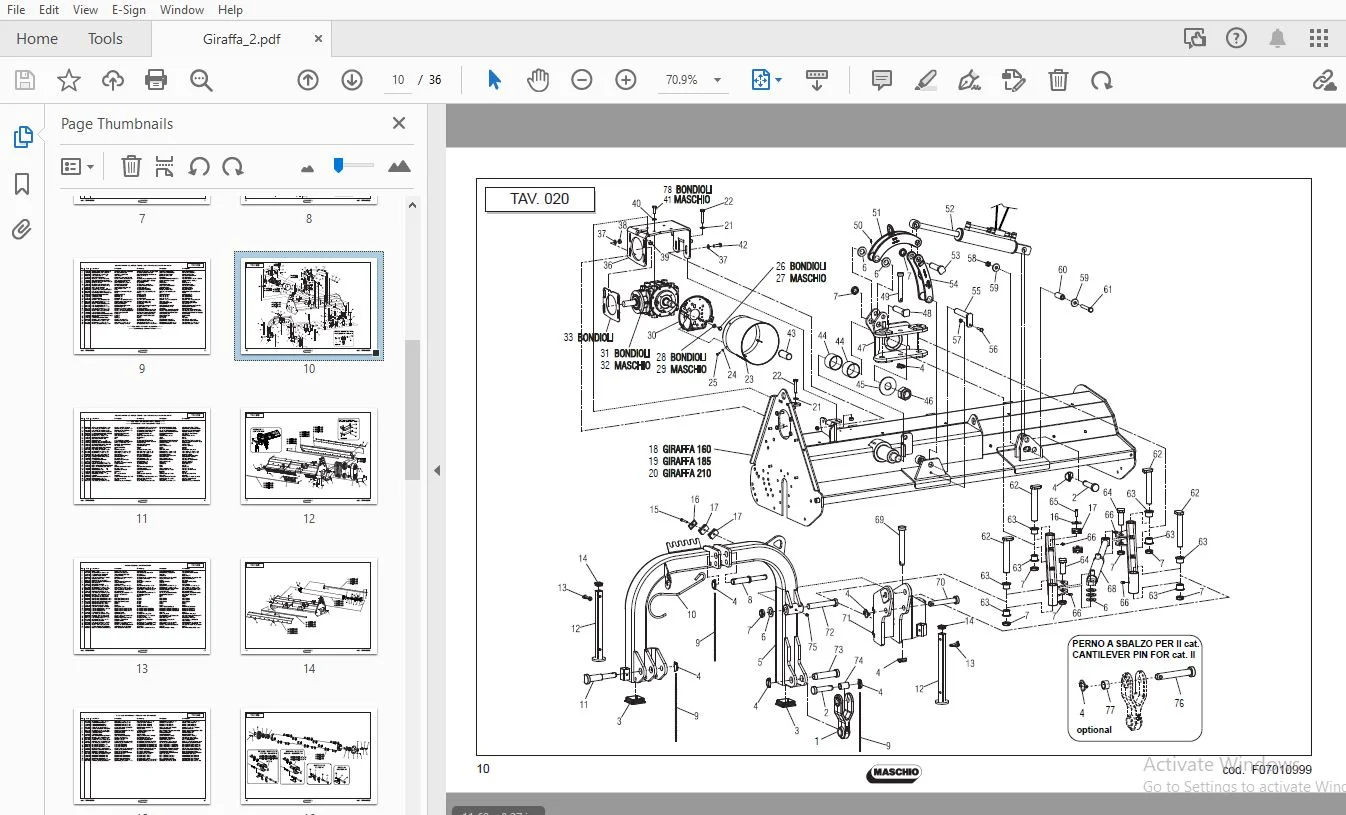Viewport: 1346px width, 815px height.
Task: Reduce thumbnail size with small mountain icon
Action: point(307,167)
